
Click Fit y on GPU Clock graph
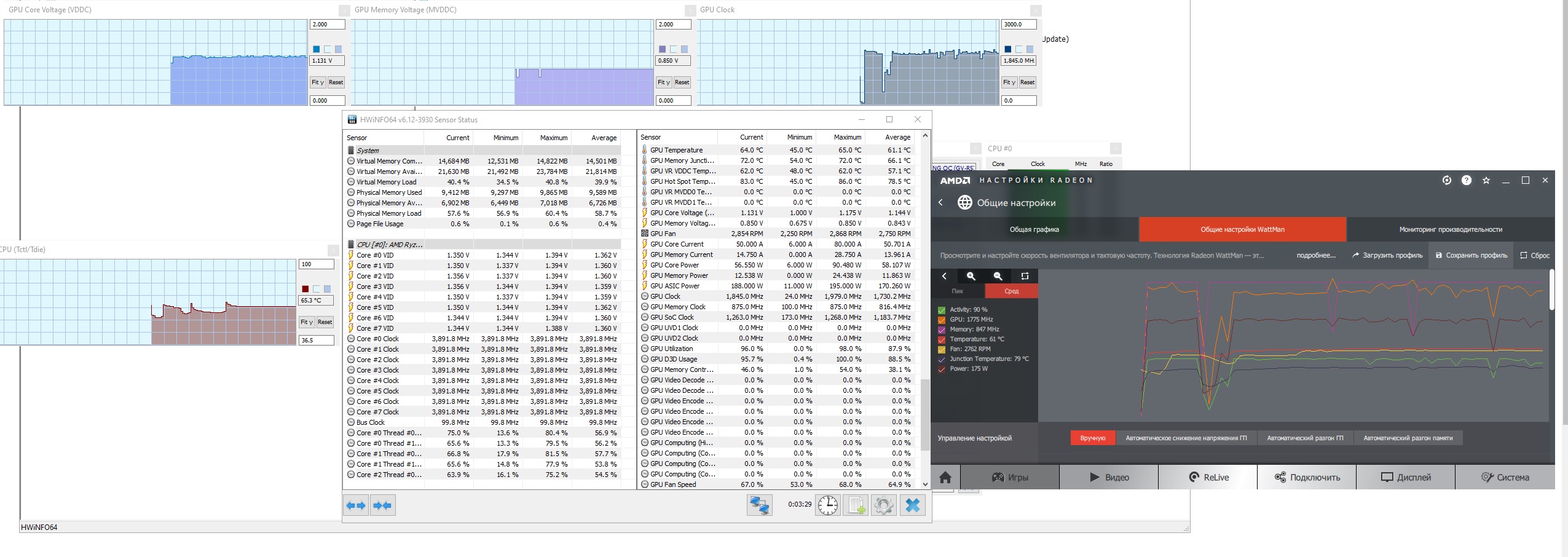[1009, 82]
